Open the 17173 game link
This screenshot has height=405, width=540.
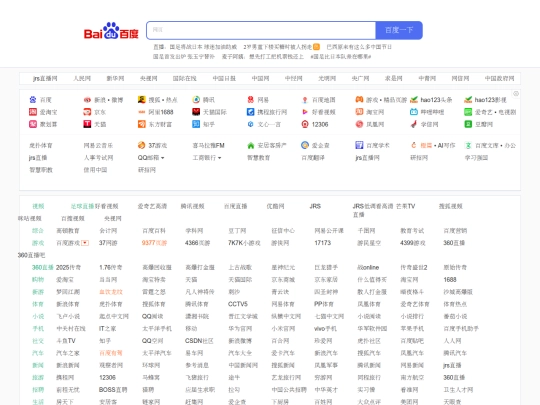(322, 243)
